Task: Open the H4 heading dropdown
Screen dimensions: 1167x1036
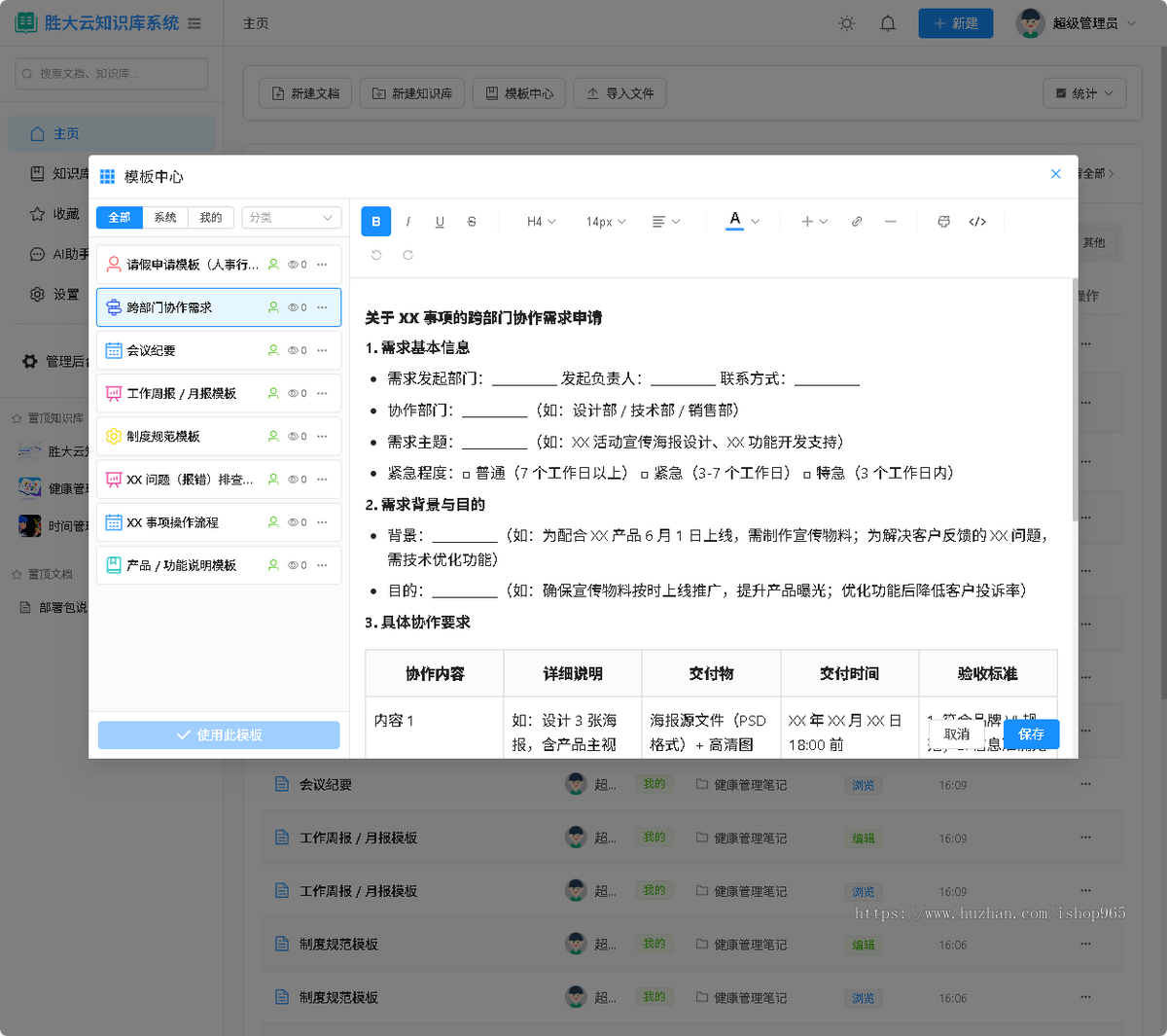Action: point(542,222)
